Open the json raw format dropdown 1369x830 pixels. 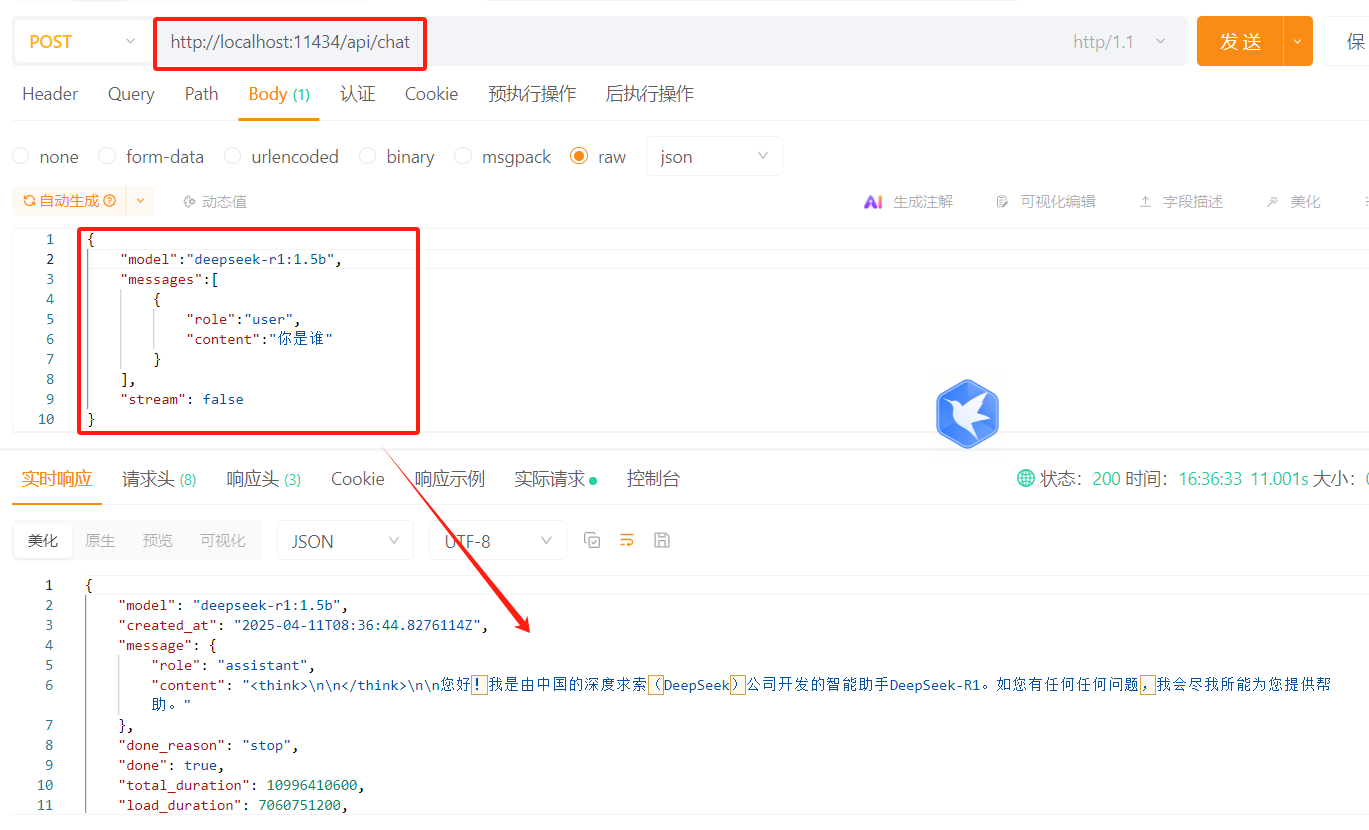pos(714,156)
